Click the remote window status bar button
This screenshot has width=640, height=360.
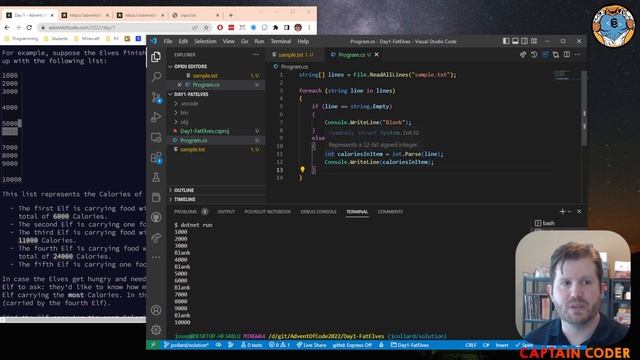[x=153, y=345]
